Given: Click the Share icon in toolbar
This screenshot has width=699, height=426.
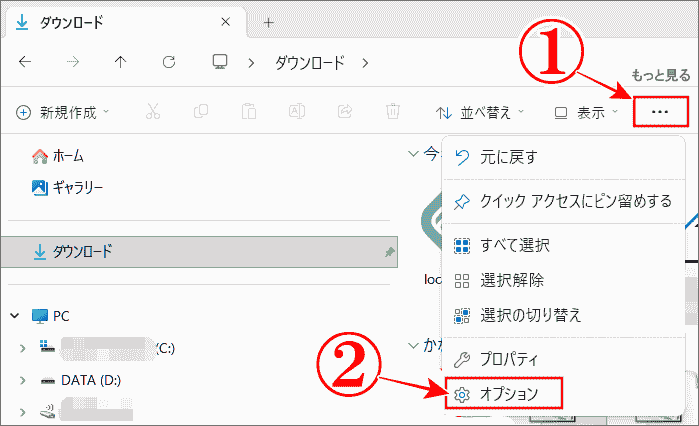Looking at the screenshot, I should tap(345, 111).
